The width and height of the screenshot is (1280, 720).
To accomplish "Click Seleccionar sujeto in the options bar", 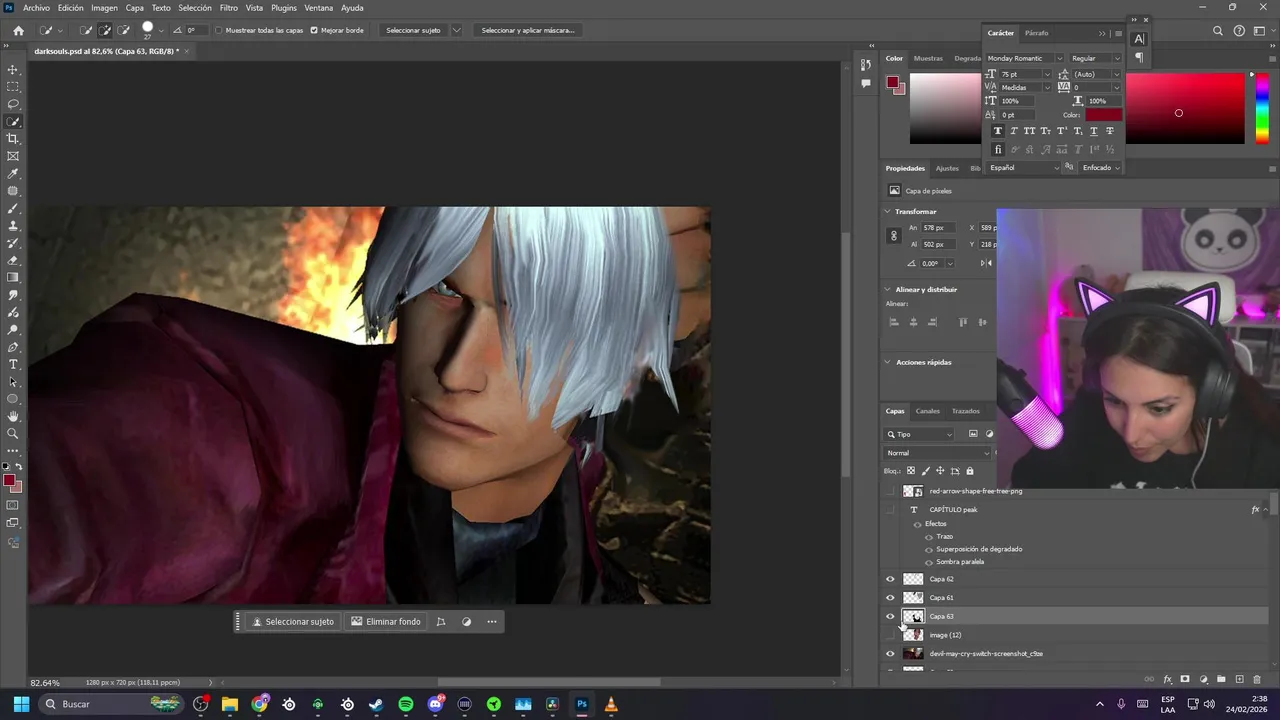I will [x=413, y=31].
